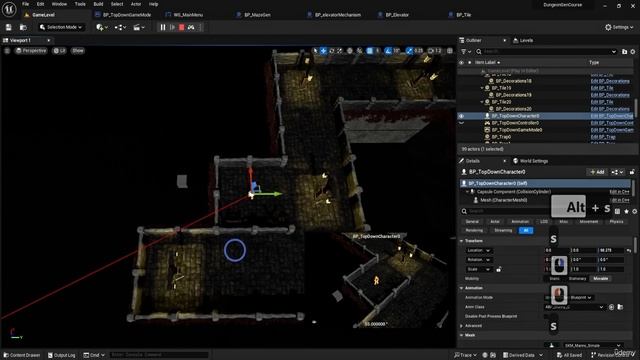Switch to the World Settings tab
The height and width of the screenshot is (360, 640).
[530, 161]
